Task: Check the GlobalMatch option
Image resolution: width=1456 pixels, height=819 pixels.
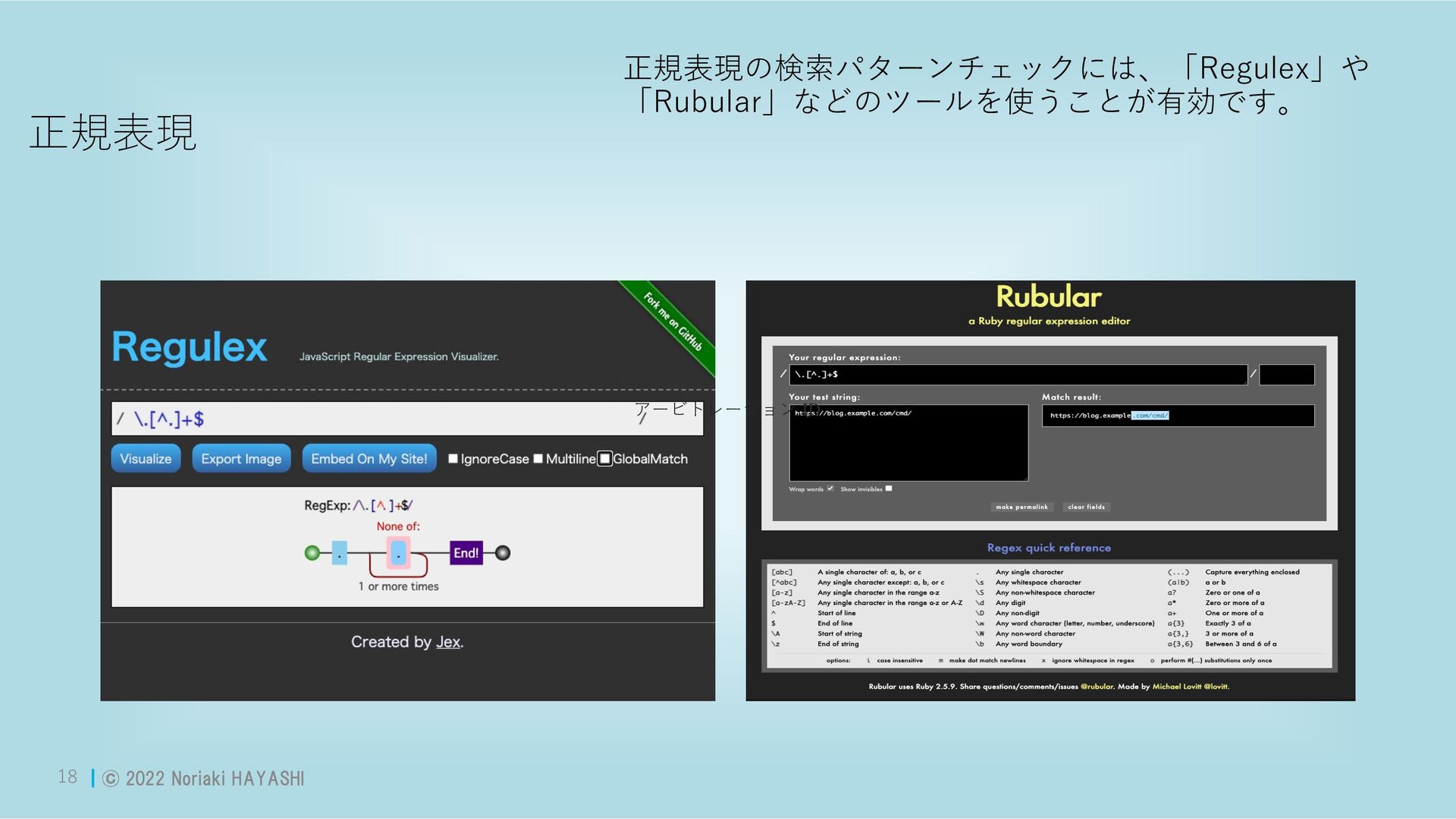Action: (605, 459)
